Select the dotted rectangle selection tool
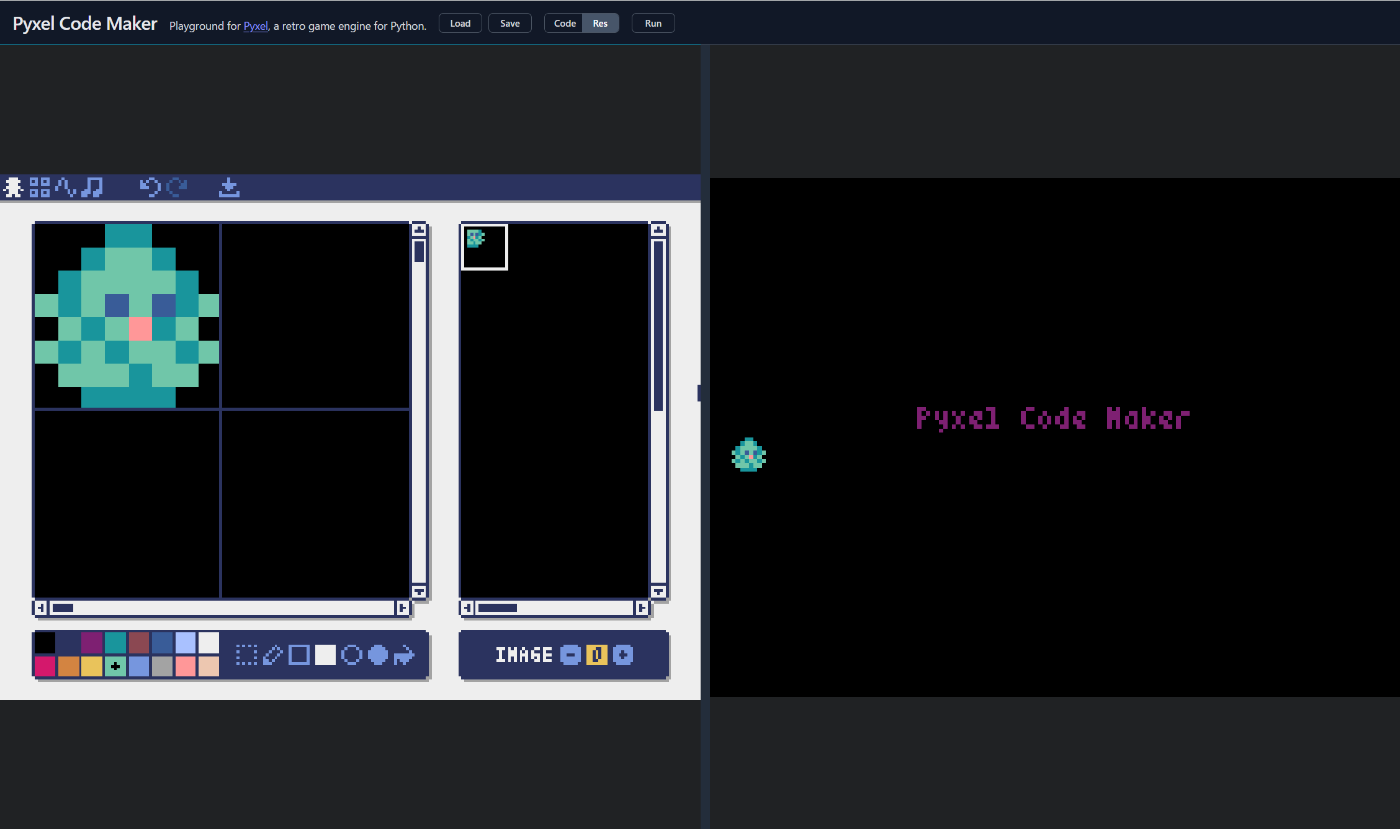Viewport: 1400px width, 829px height. tap(246, 655)
